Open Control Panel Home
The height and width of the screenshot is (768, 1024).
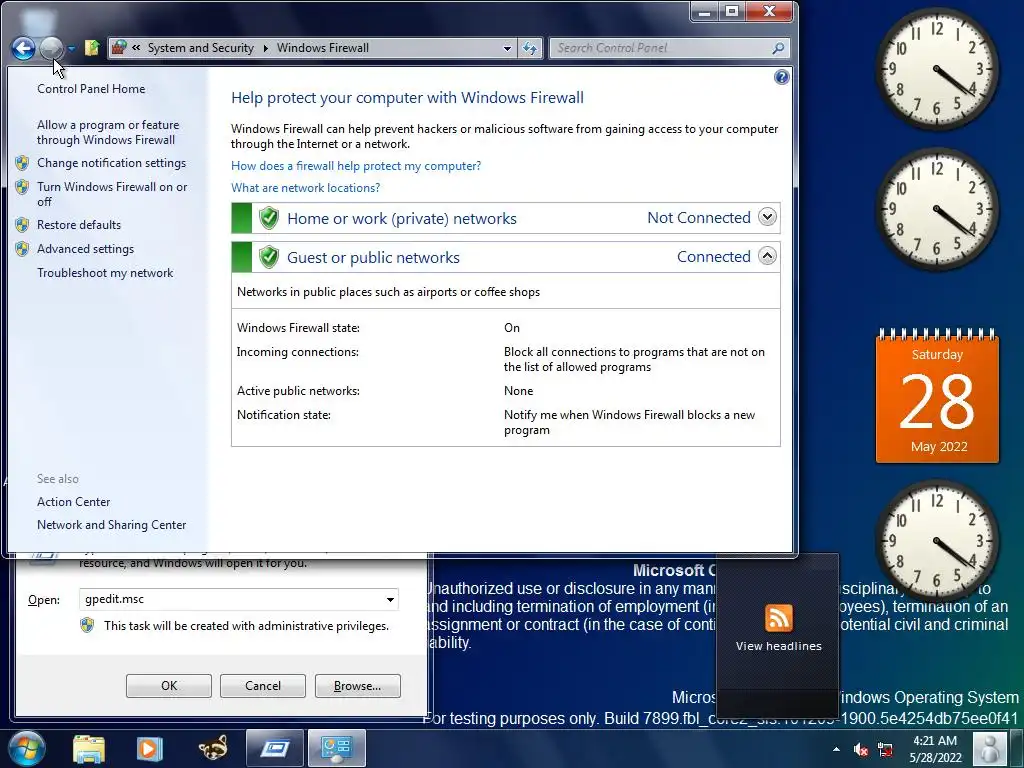point(91,89)
